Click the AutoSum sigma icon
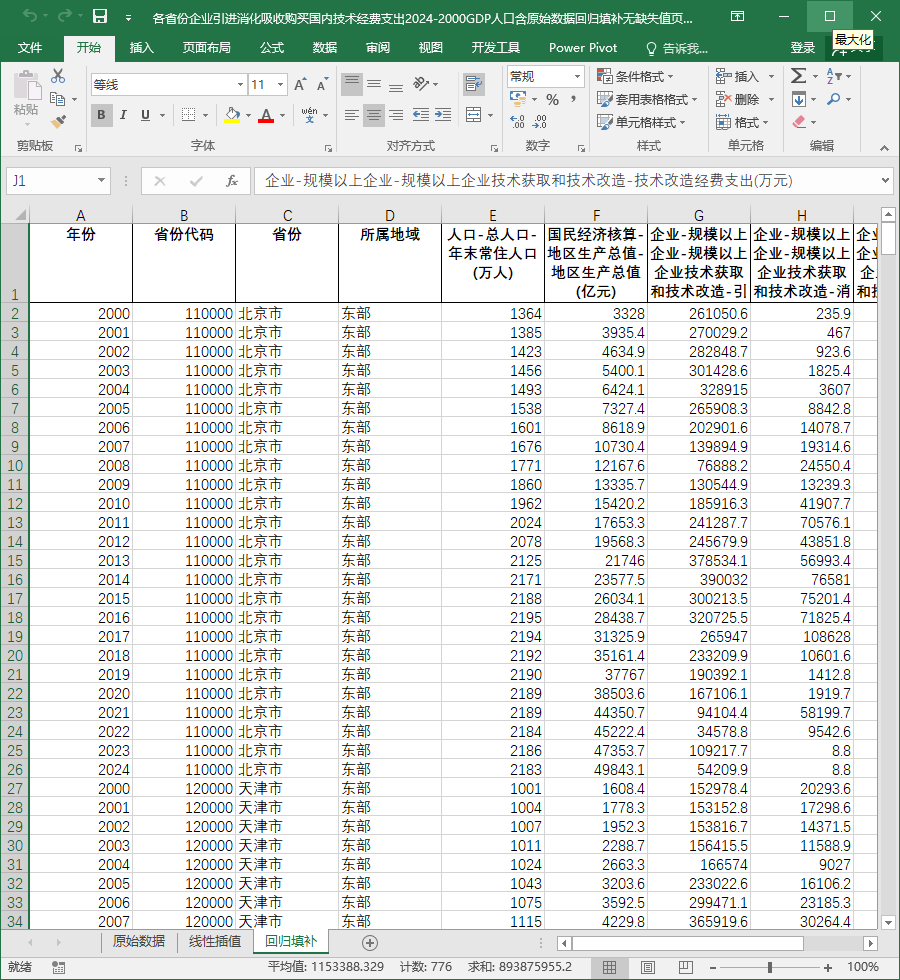 [x=798, y=76]
